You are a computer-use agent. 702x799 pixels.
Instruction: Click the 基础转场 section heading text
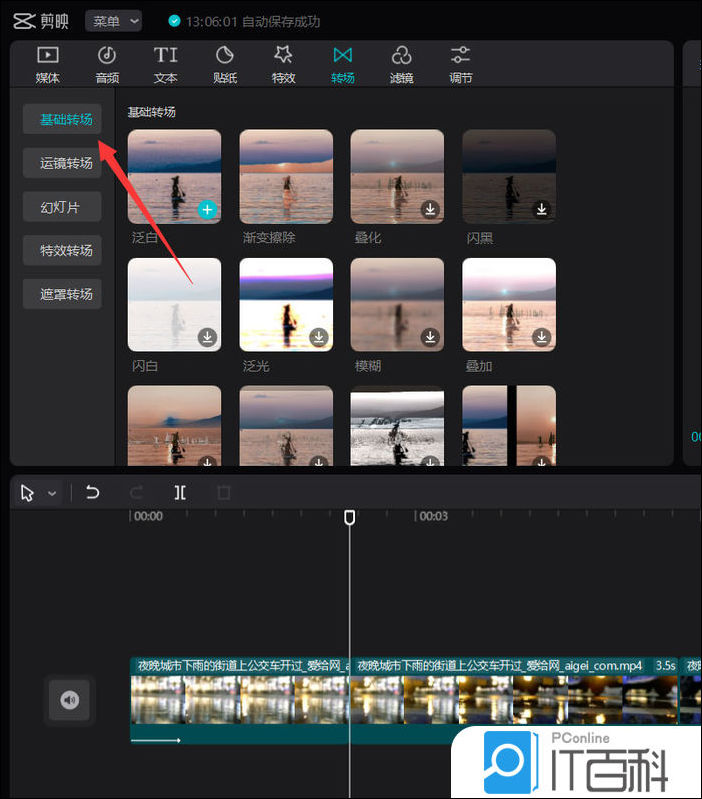[x=151, y=112]
